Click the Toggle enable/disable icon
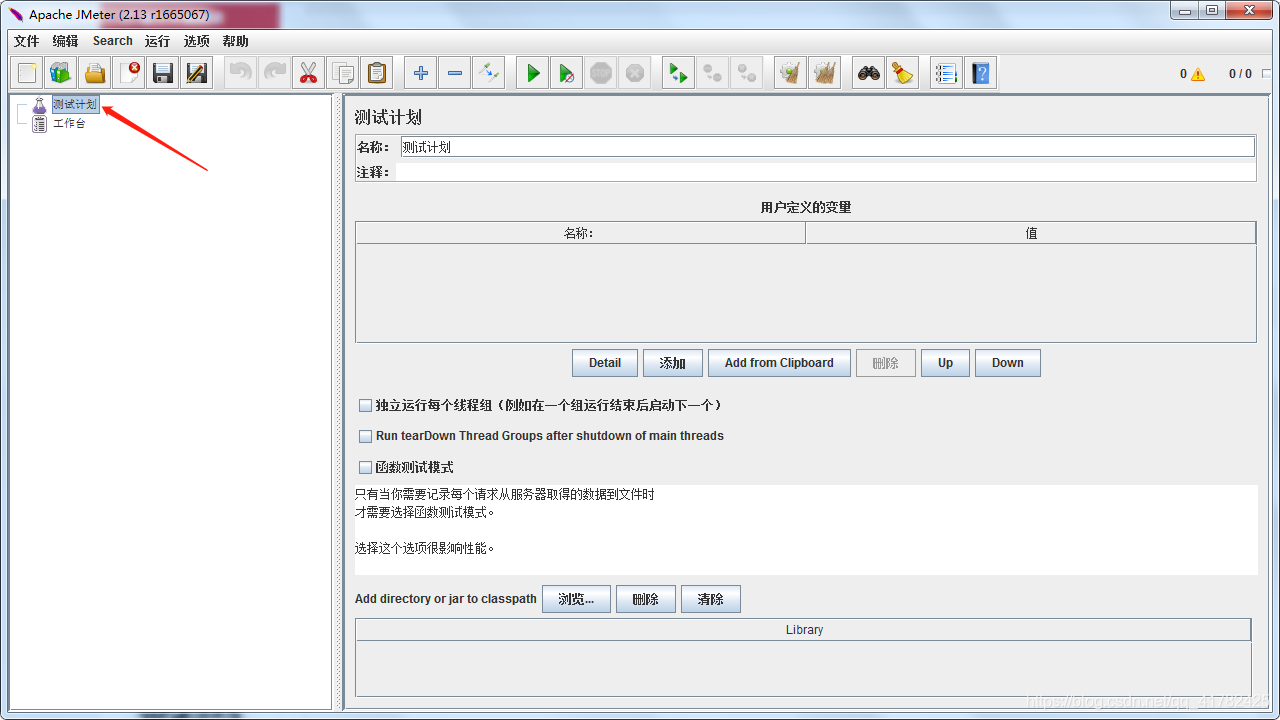 point(489,73)
